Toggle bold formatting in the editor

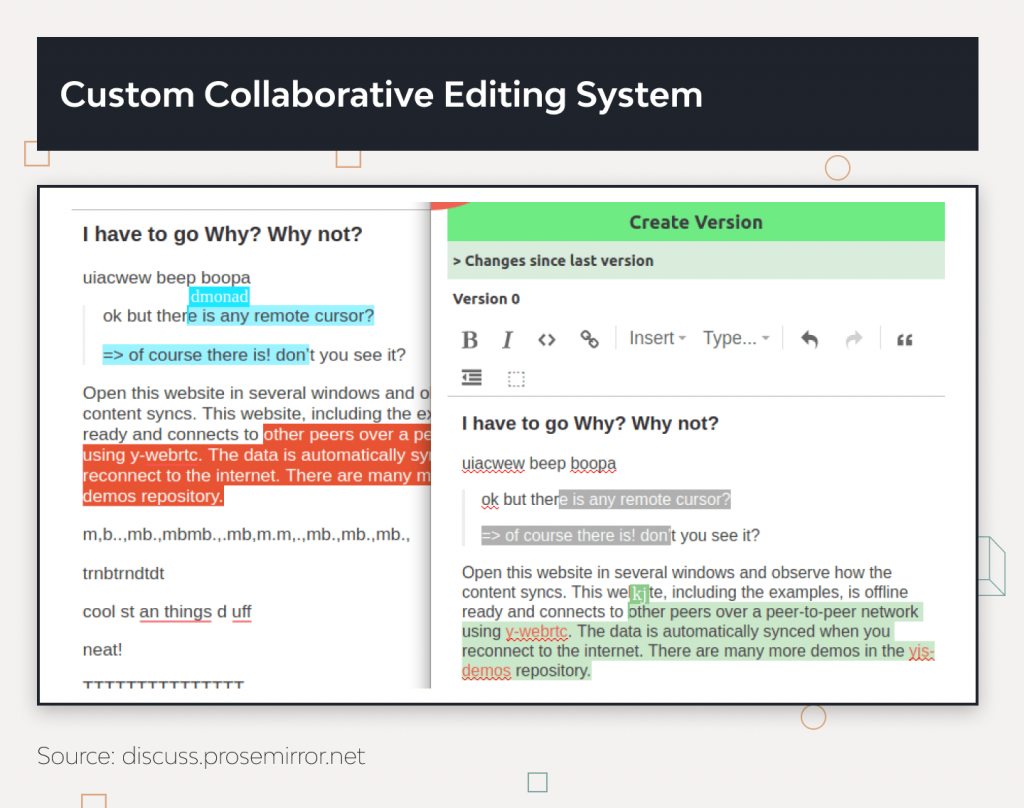click(x=469, y=339)
